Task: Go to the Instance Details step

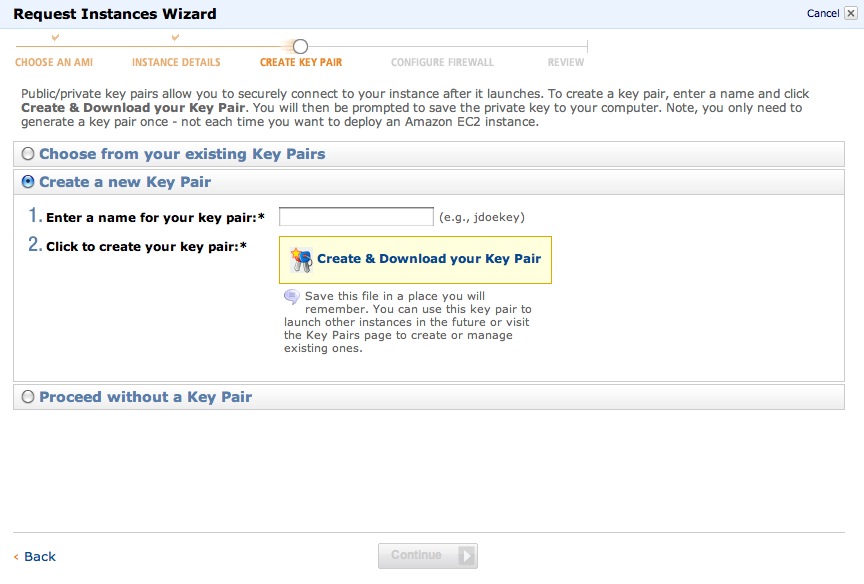Action: pos(176,62)
